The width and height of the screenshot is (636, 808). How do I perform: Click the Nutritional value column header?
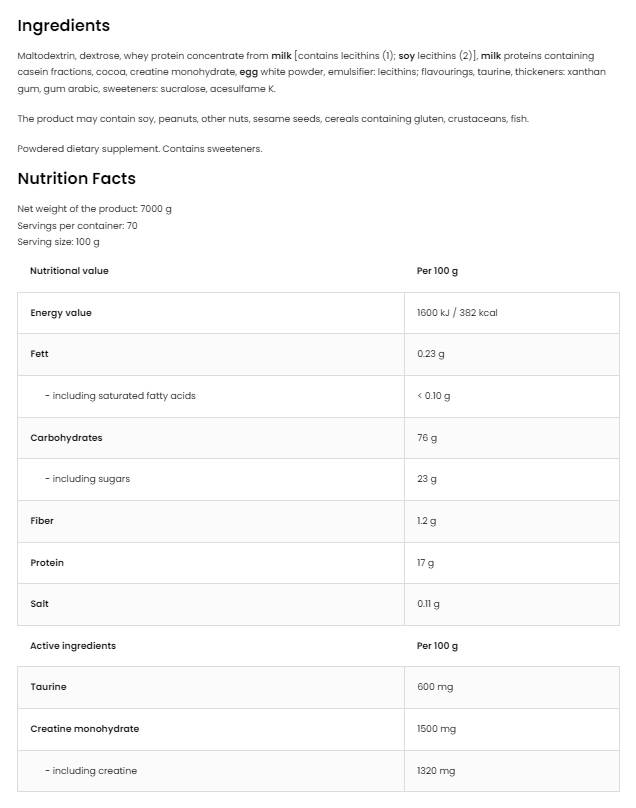point(69,271)
